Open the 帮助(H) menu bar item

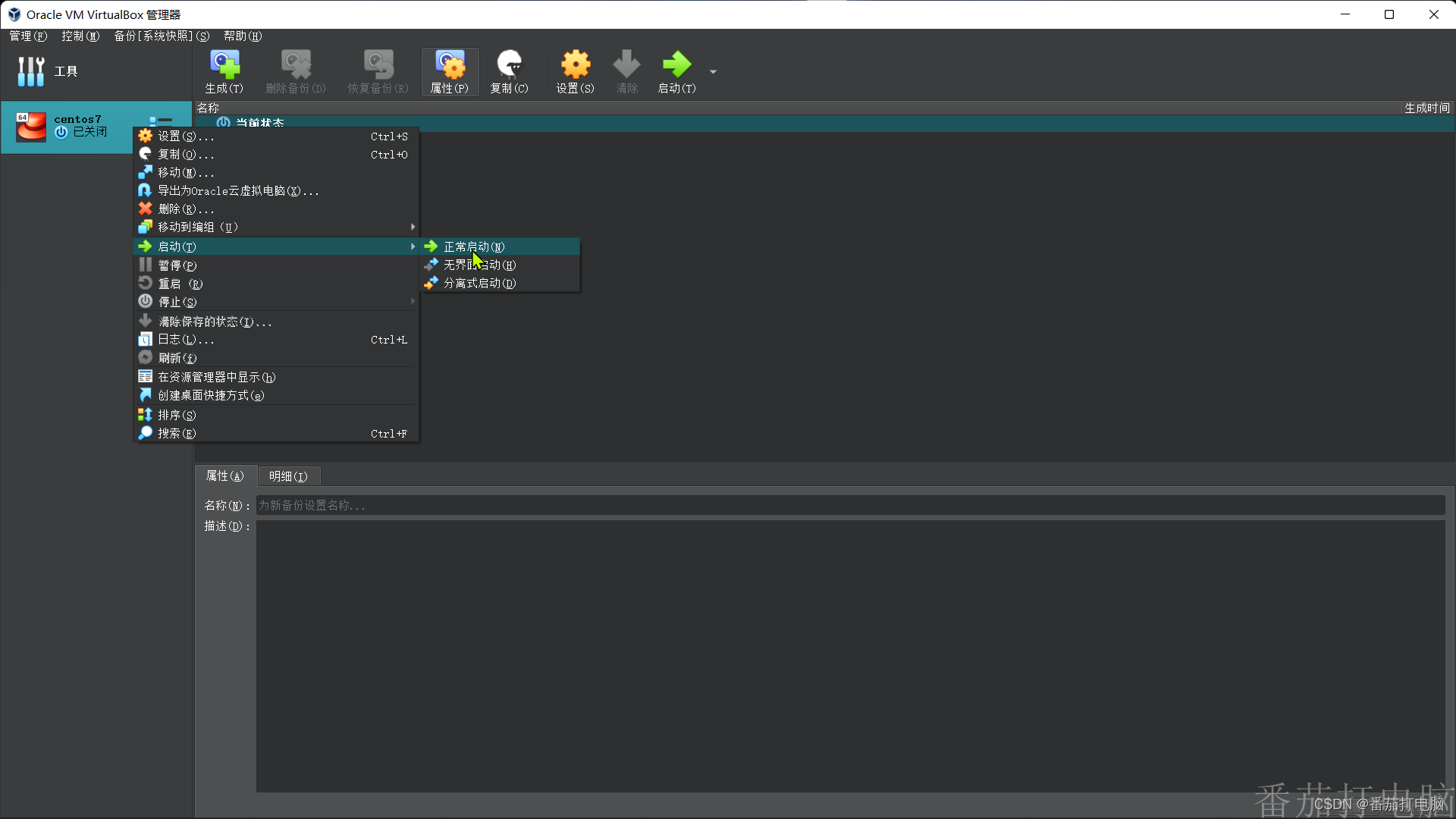point(243,36)
